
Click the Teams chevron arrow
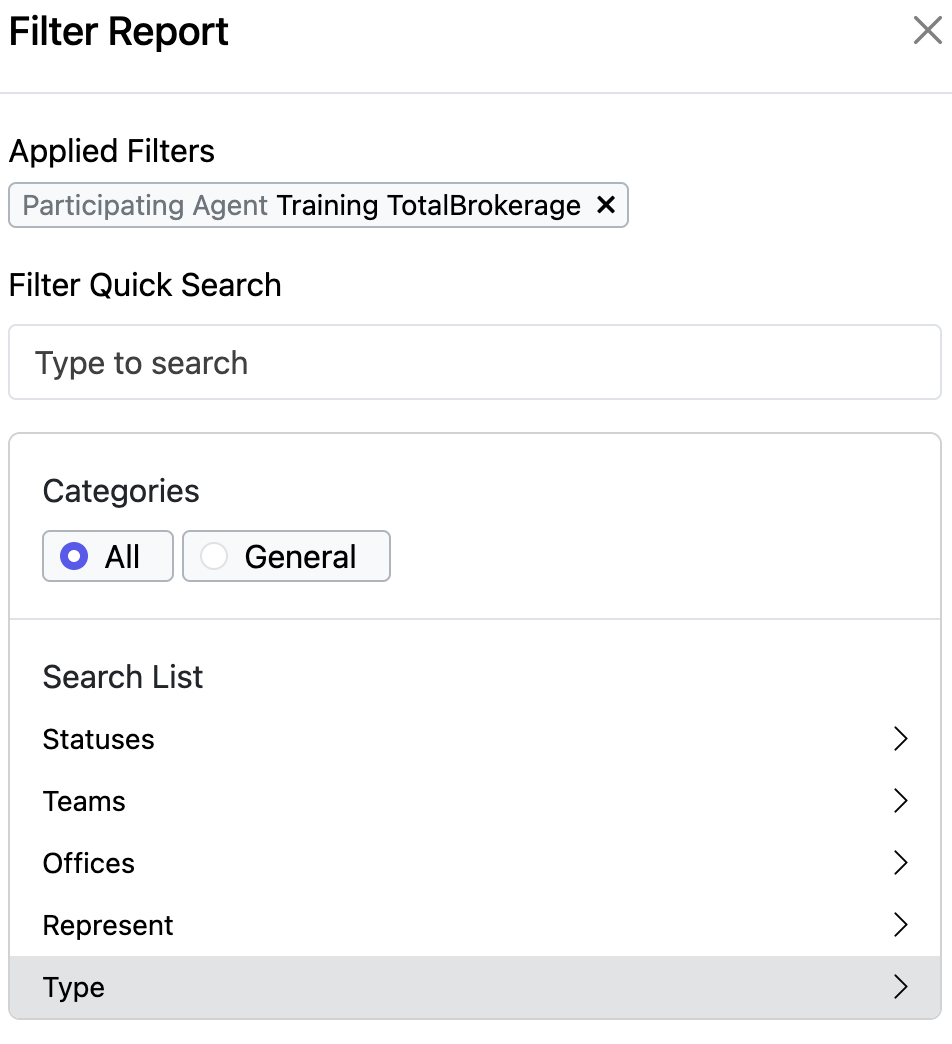pos(900,800)
